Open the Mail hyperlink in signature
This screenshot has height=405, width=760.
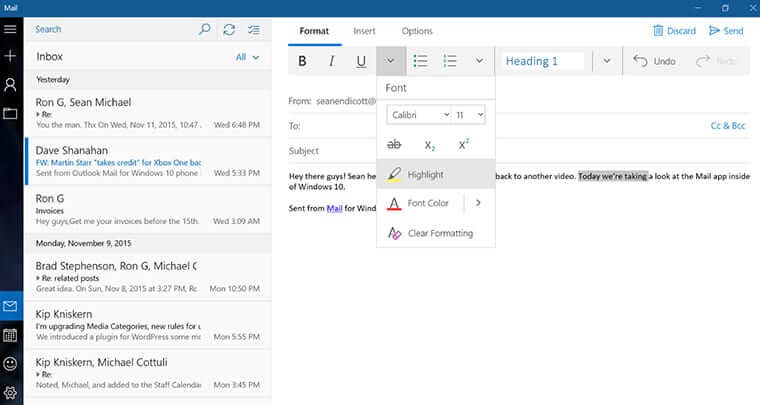point(334,208)
